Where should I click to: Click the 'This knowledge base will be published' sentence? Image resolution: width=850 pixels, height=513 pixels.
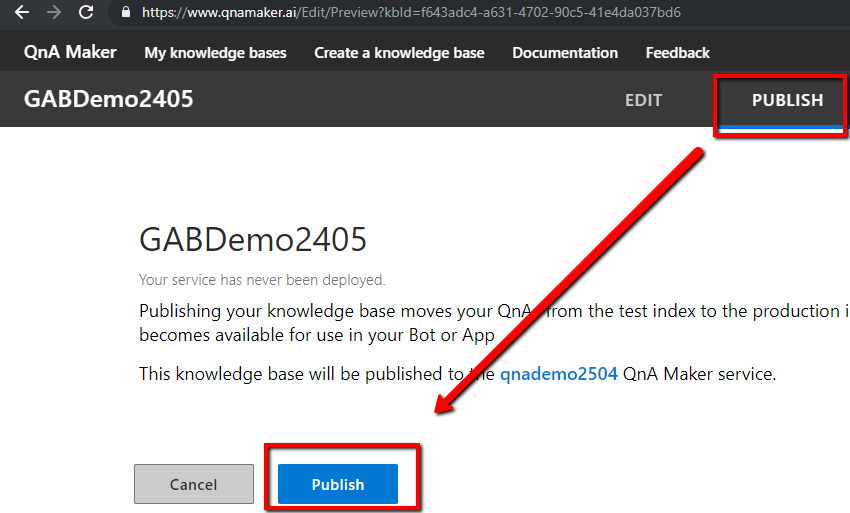(x=458, y=374)
